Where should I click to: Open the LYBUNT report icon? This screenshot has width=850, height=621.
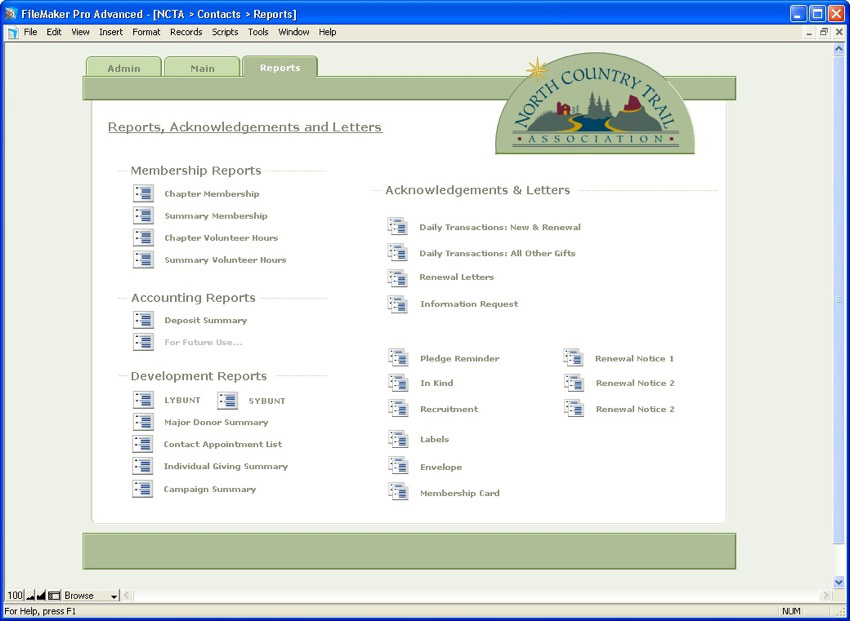143,400
